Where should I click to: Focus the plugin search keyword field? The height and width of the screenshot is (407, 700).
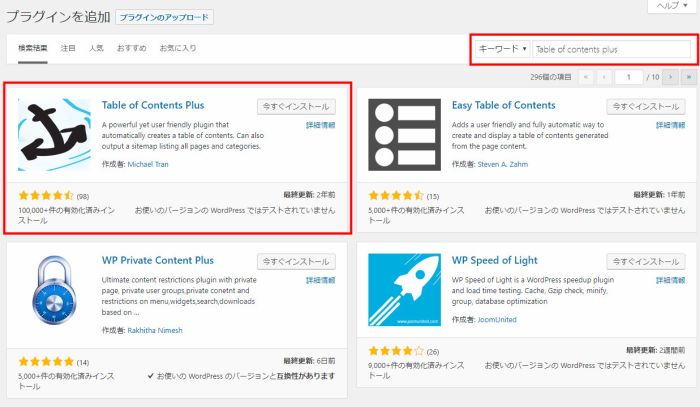[611, 49]
